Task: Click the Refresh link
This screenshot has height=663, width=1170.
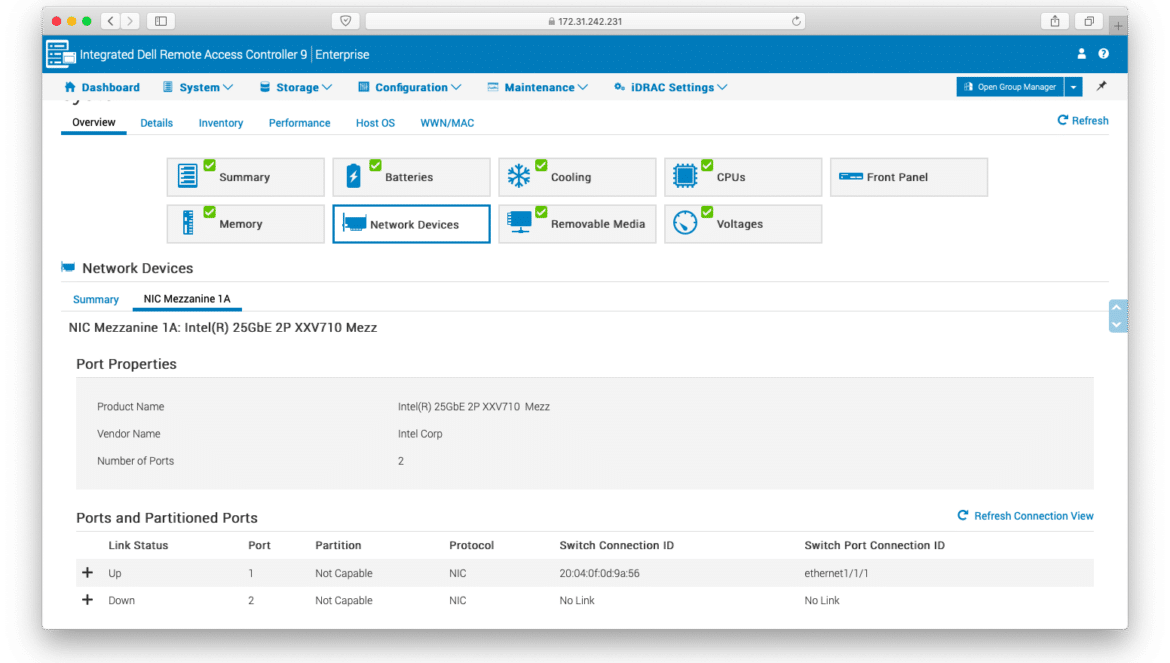Action: click(1083, 121)
